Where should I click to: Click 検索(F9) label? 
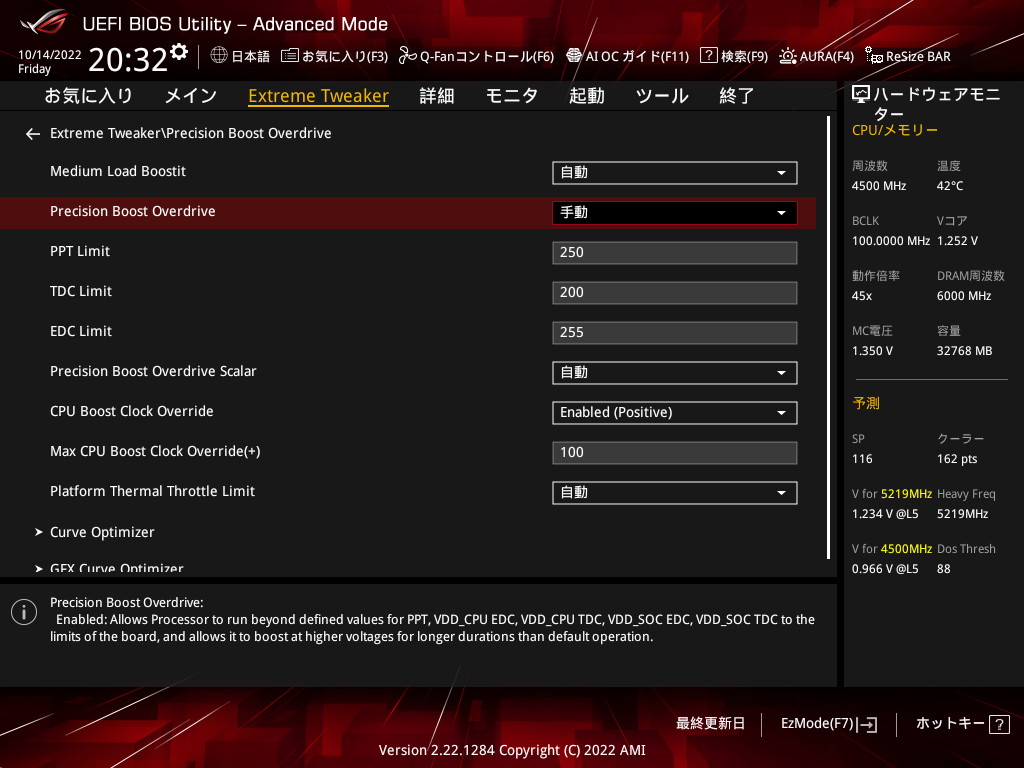(x=744, y=56)
